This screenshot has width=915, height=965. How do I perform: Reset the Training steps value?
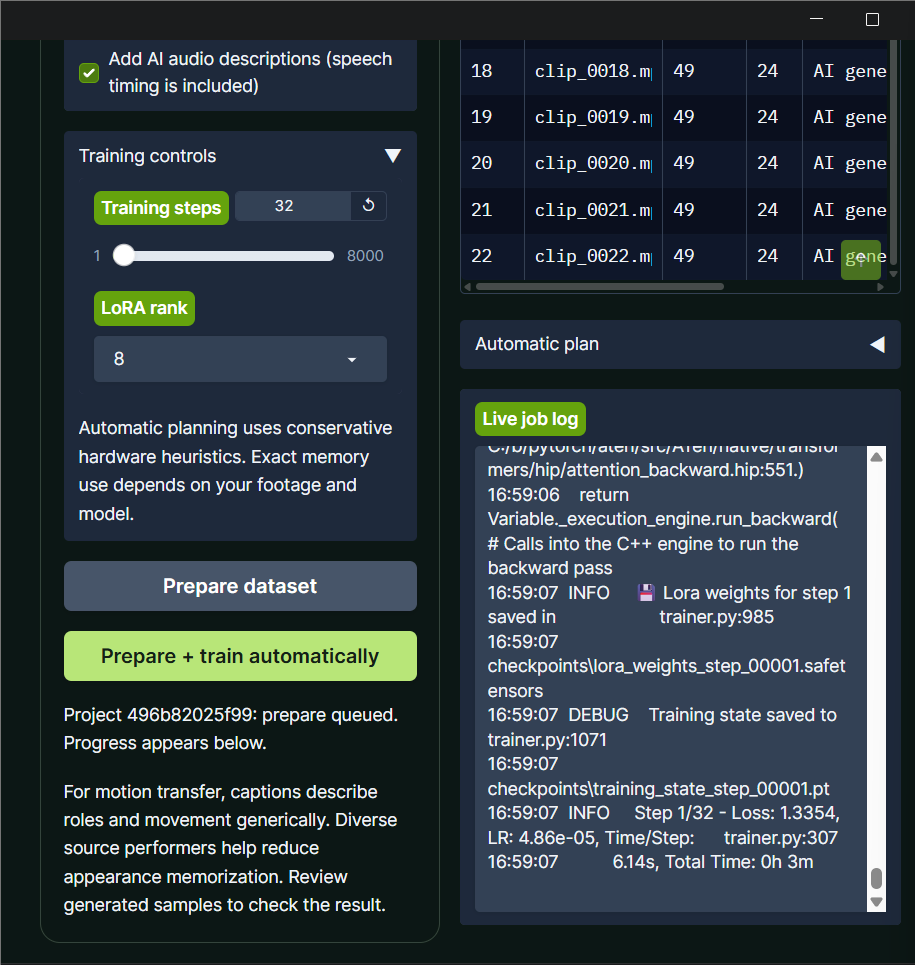(369, 206)
